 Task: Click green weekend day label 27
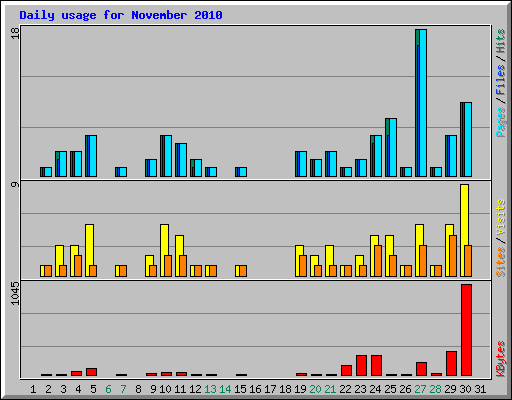coord(420,389)
